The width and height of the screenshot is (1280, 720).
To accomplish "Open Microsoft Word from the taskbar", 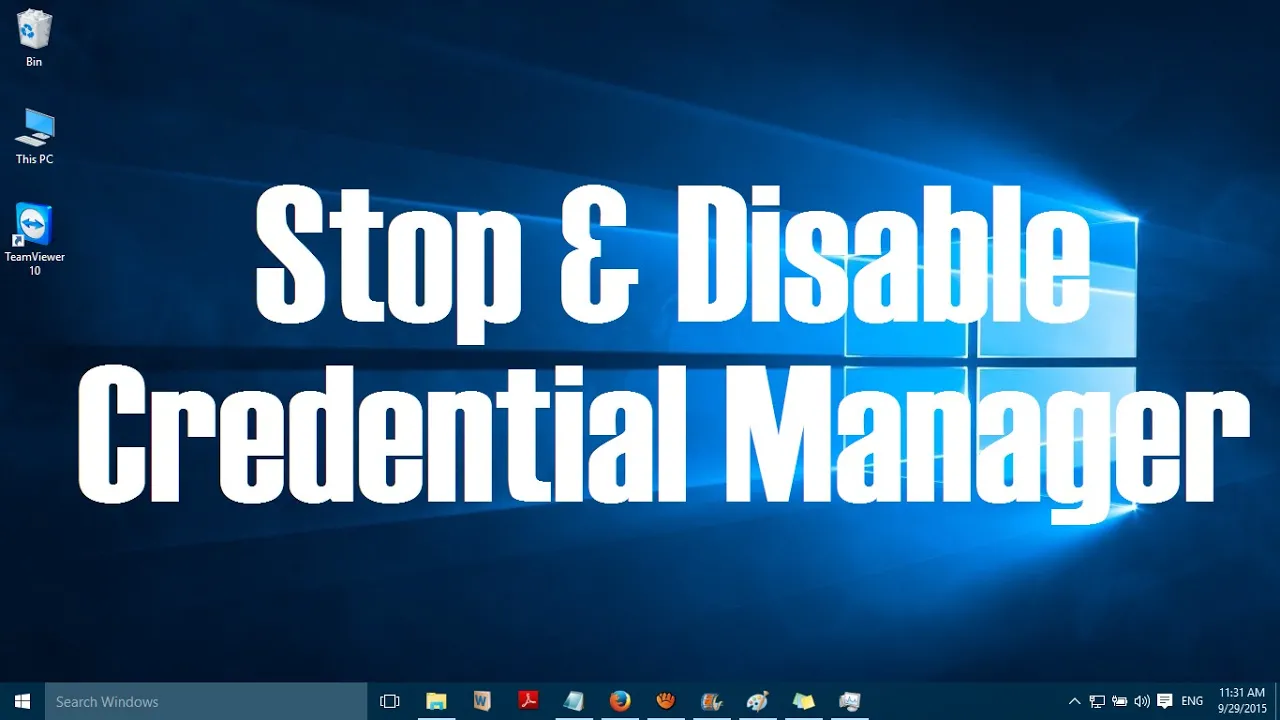I will point(482,701).
